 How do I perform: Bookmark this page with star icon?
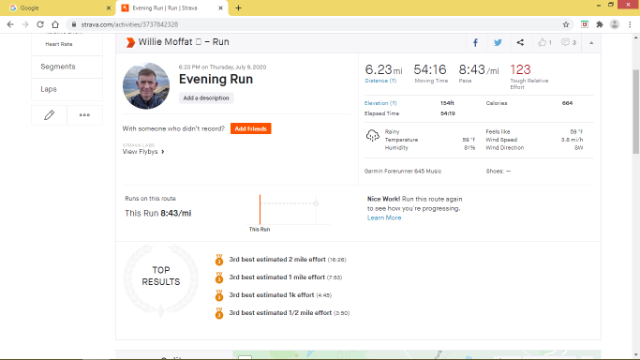(x=566, y=24)
